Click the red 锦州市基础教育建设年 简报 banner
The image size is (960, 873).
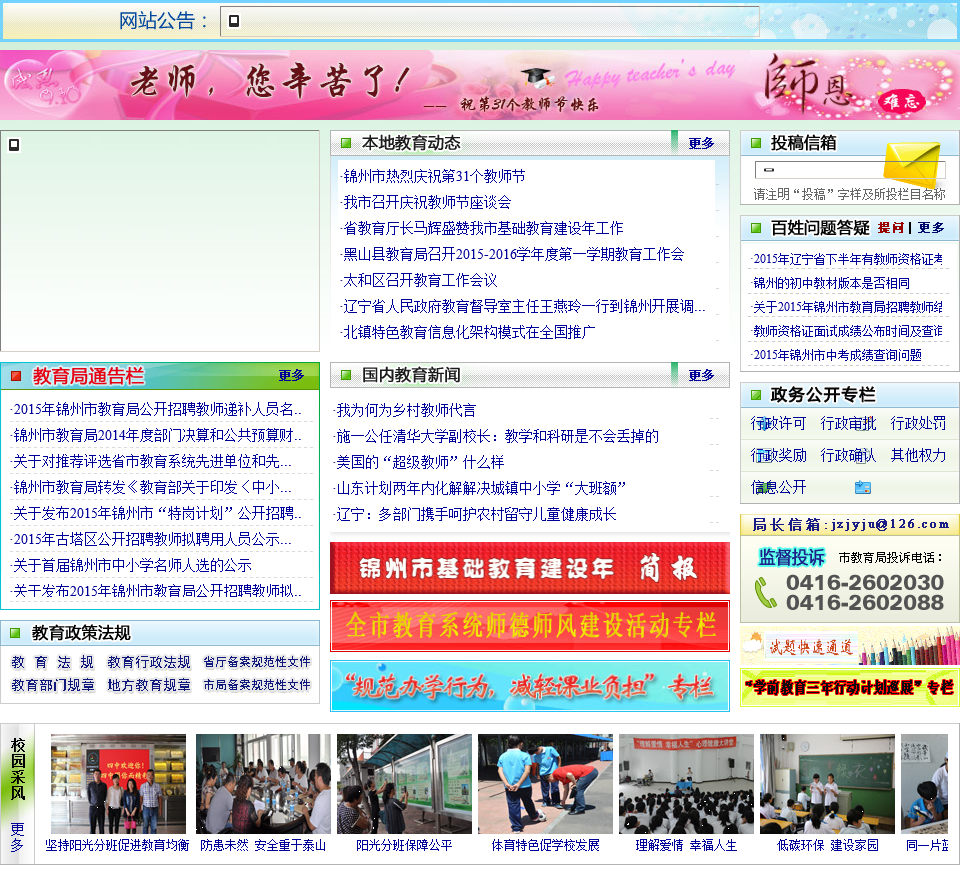point(529,568)
